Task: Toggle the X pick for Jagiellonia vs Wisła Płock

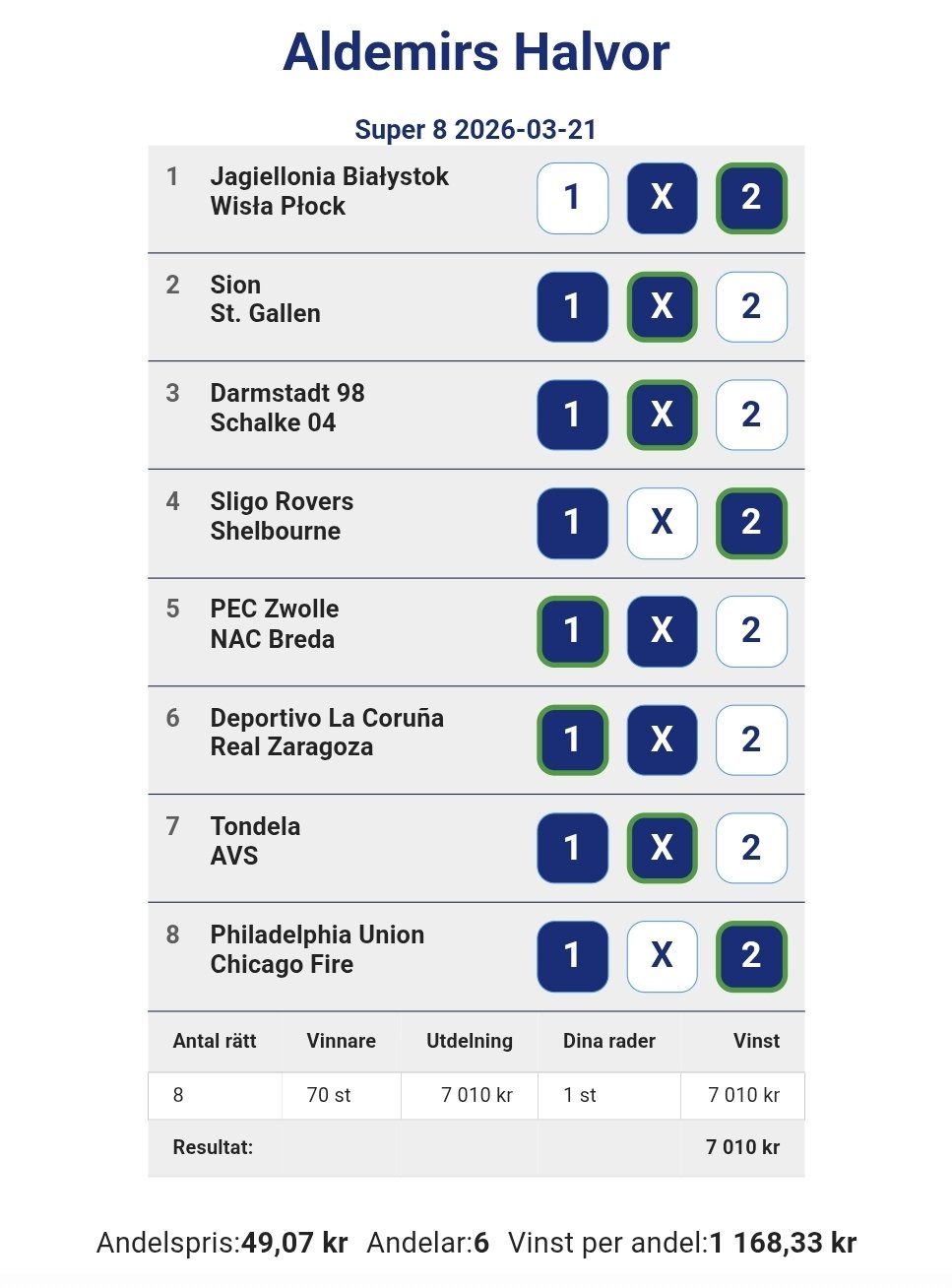Action: (x=662, y=198)
